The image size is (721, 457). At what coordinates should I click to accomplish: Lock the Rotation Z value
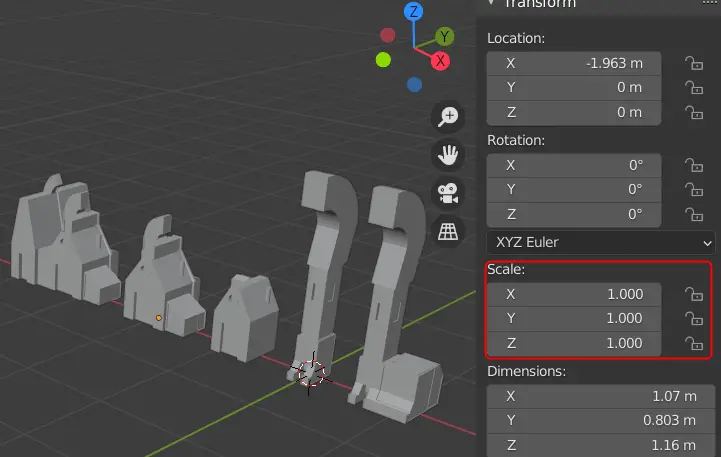(694, 214)
